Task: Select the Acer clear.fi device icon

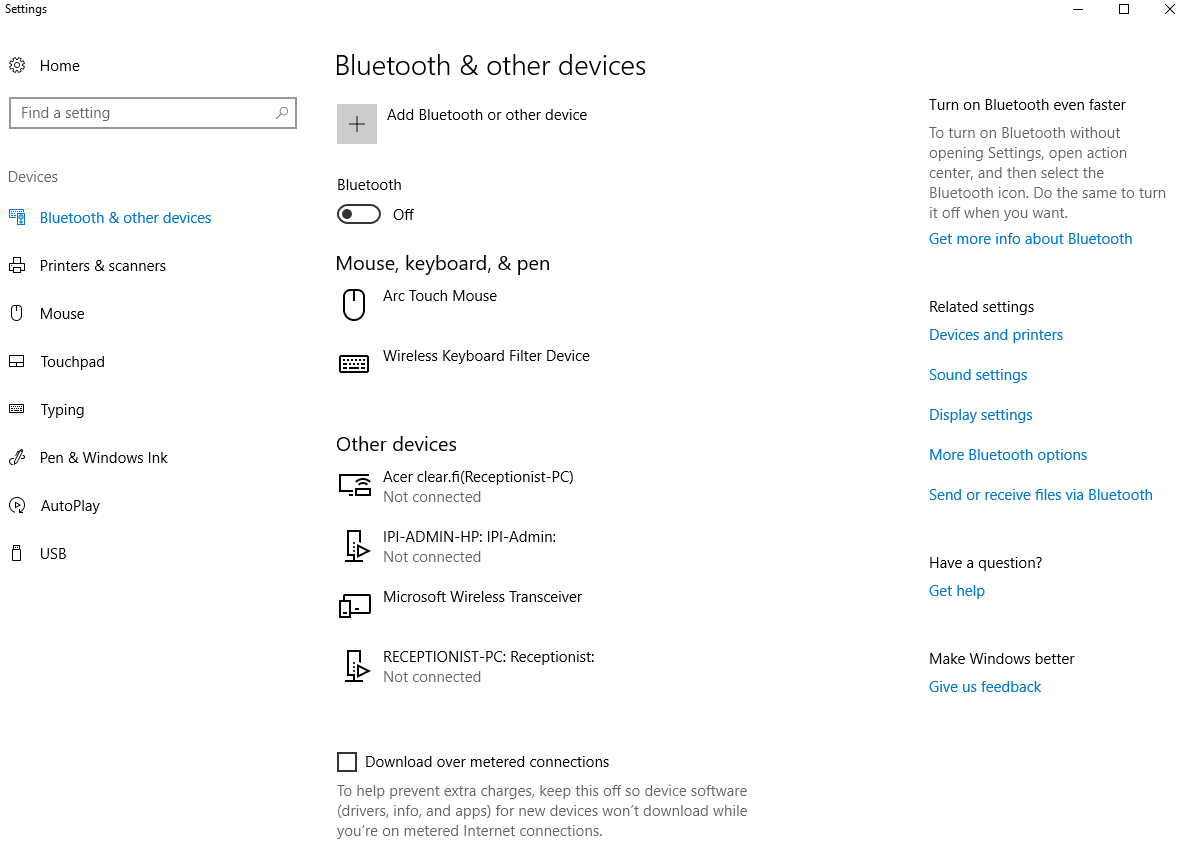Action: tap(355, 486)
